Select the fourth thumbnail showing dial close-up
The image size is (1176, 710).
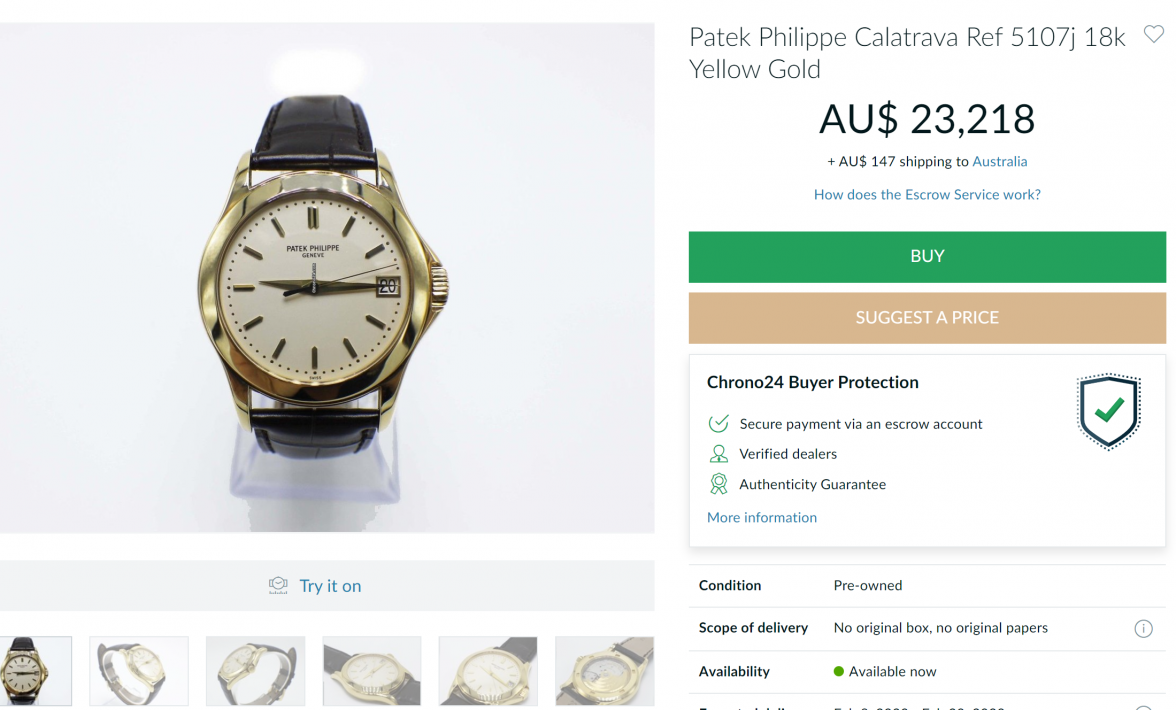tap(372, 671)
